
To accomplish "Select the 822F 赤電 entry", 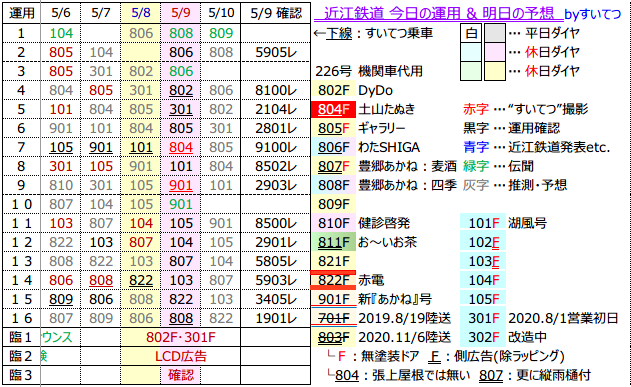I will pyautogui.click(x=348, y=280).
